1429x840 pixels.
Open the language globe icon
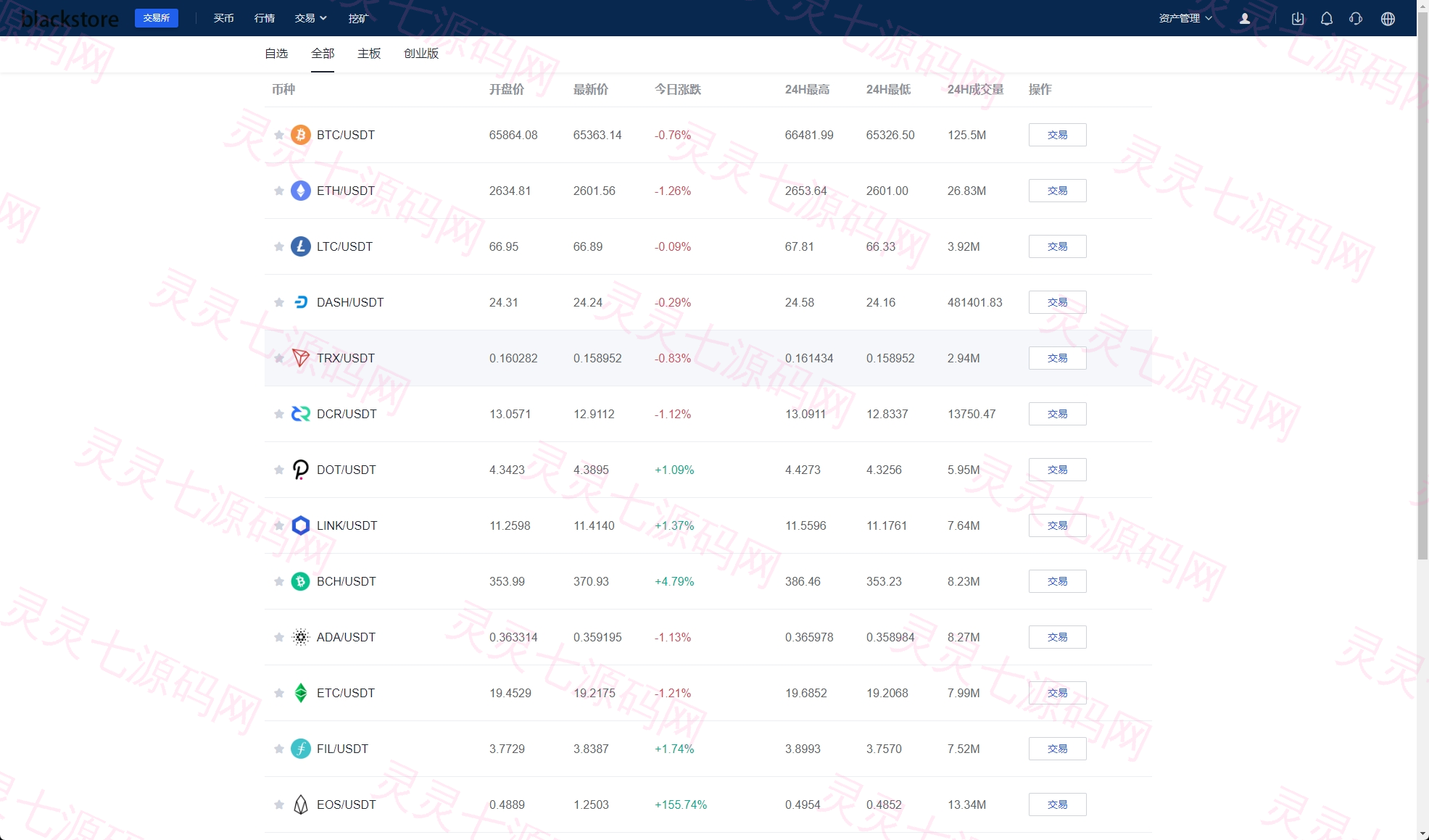pyautogui.click(x=1388, y=19)
